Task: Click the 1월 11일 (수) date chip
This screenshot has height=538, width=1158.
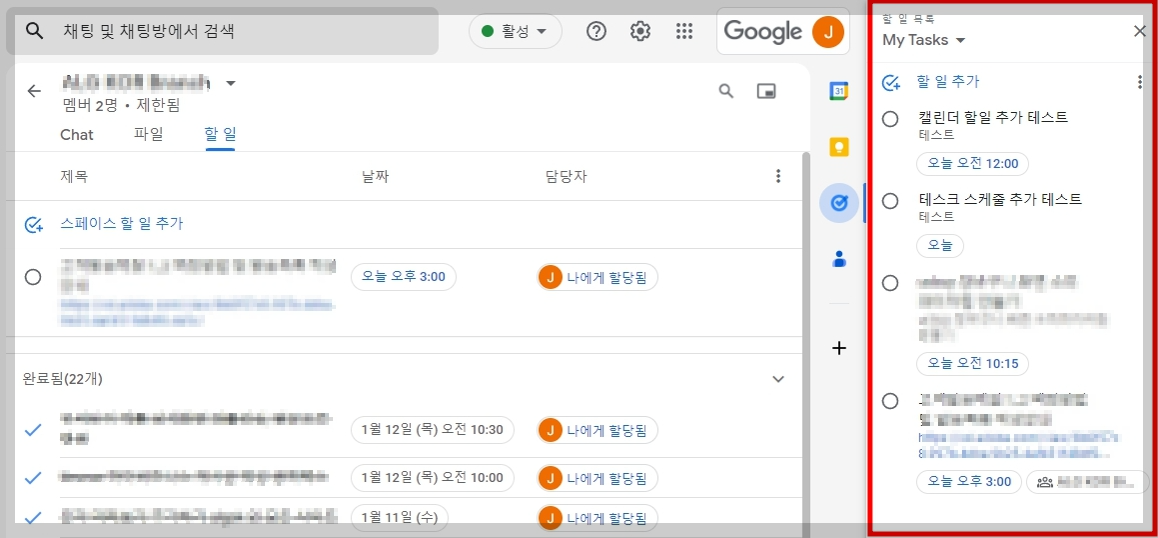Action: (x=400, y=516)
